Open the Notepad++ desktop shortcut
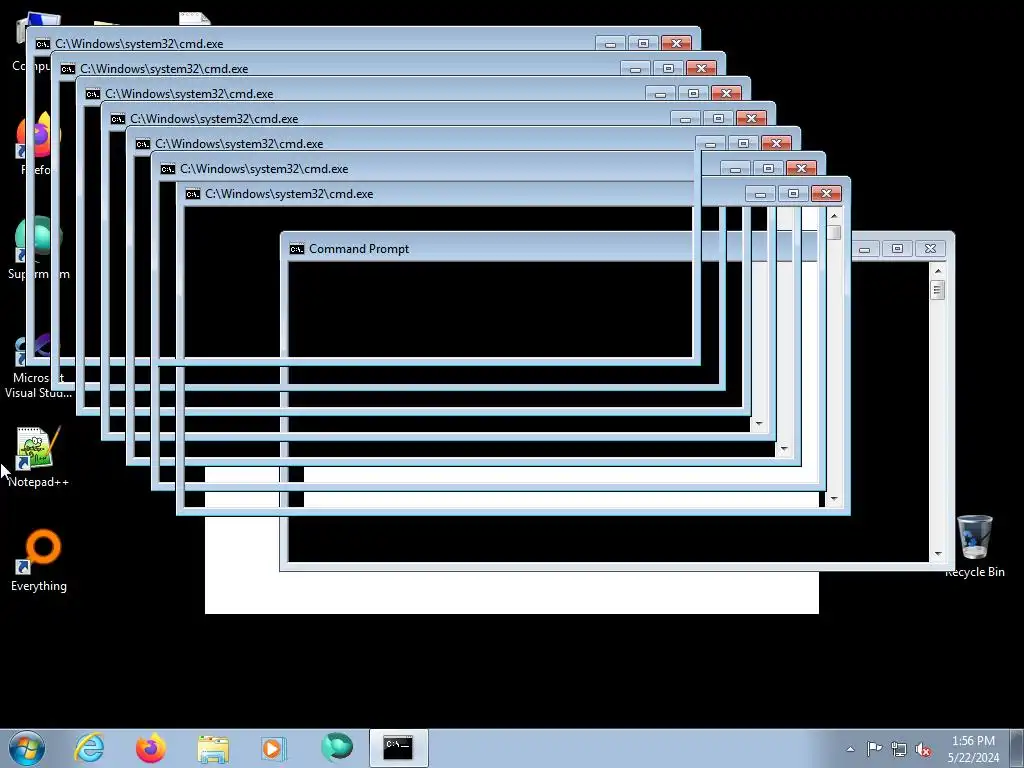The height and width of the screenshot is (768, 1024). click(x=38, y=457)
